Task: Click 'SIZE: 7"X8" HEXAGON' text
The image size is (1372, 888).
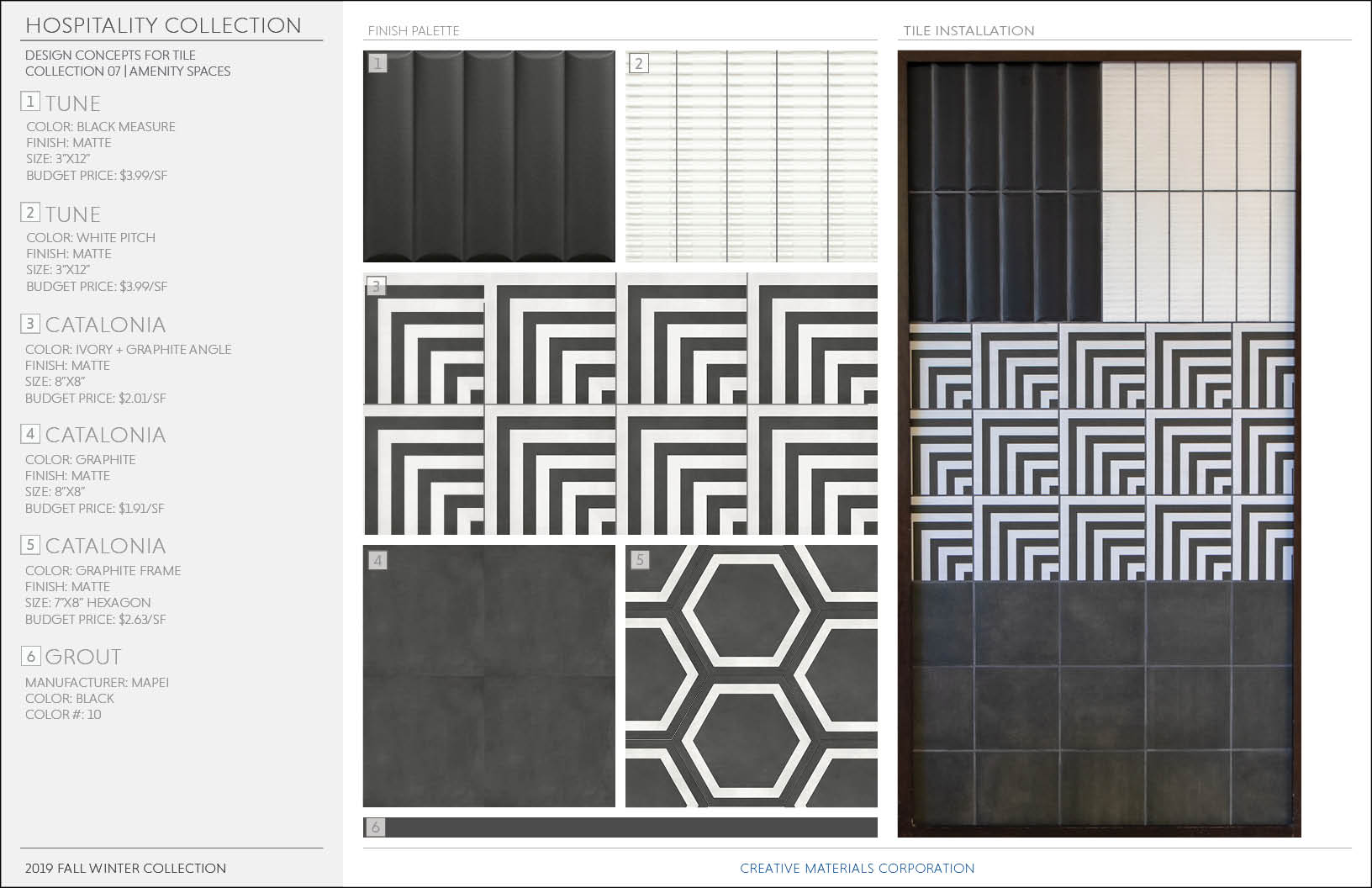Action: tap(88, 603)
